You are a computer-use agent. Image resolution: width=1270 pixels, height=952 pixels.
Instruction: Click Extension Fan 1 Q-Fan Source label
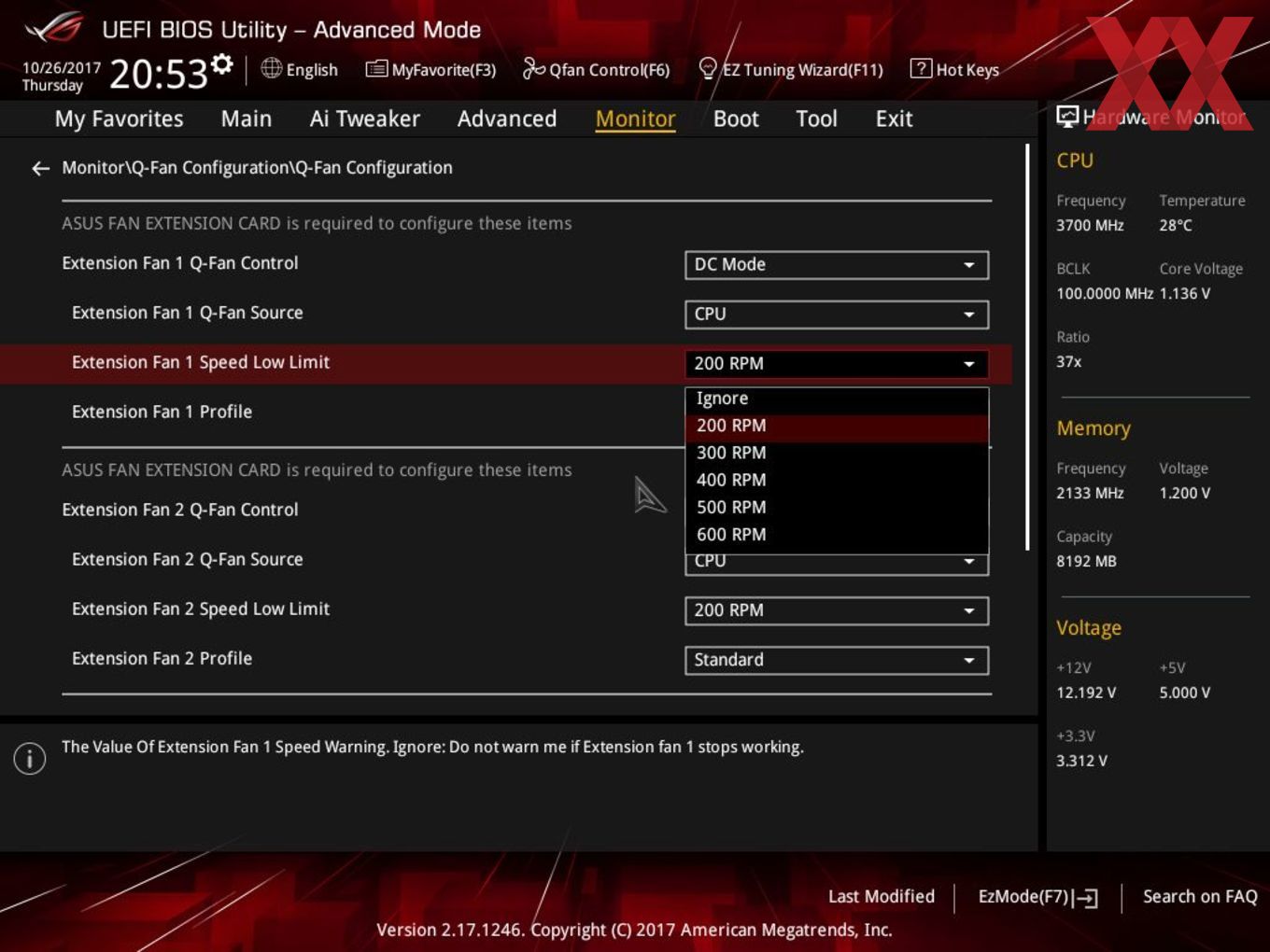(x=187, y=313)
